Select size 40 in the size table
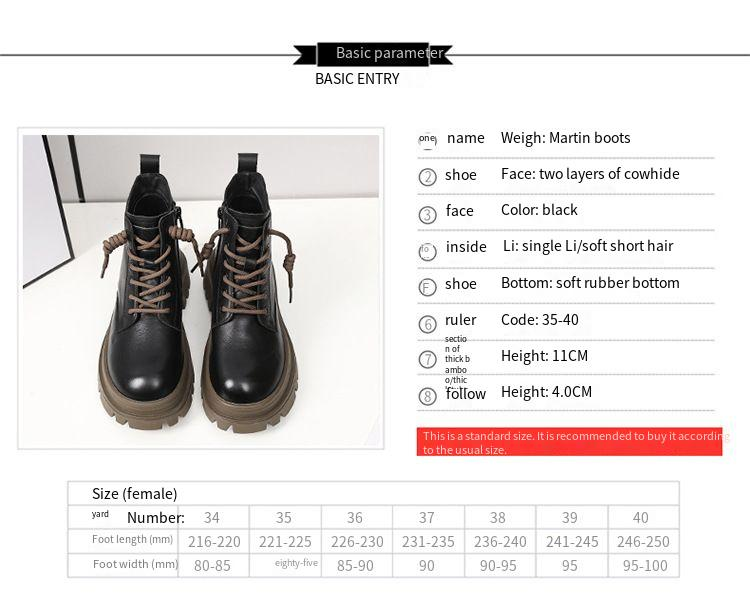Image resolution: width=750 pixels, height=596 pixels. 641,518
